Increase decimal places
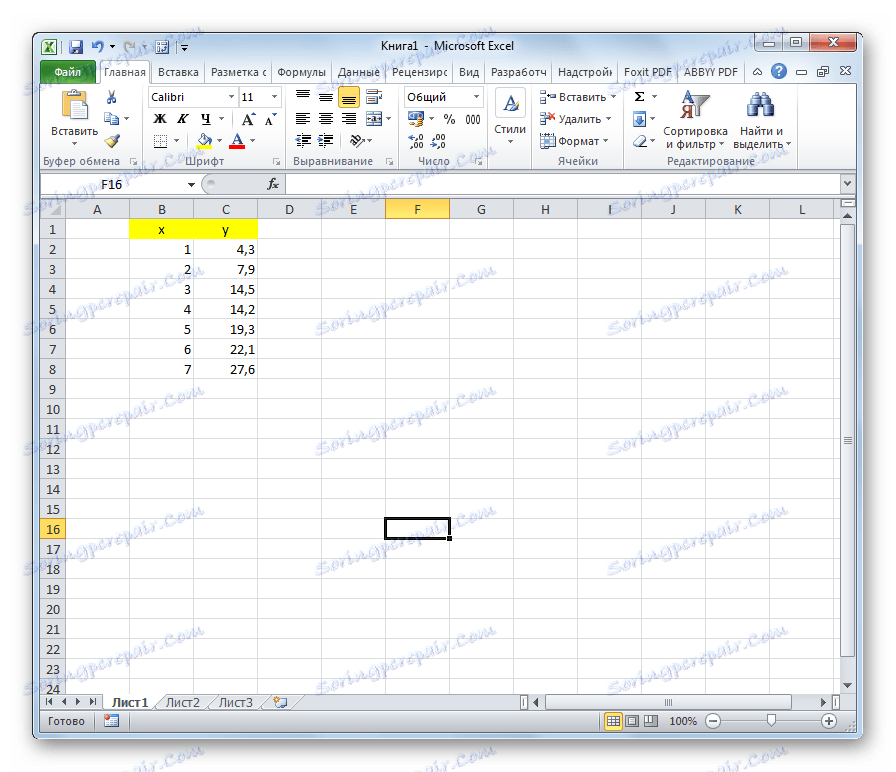Screen dimensions: 896x772 416,141
